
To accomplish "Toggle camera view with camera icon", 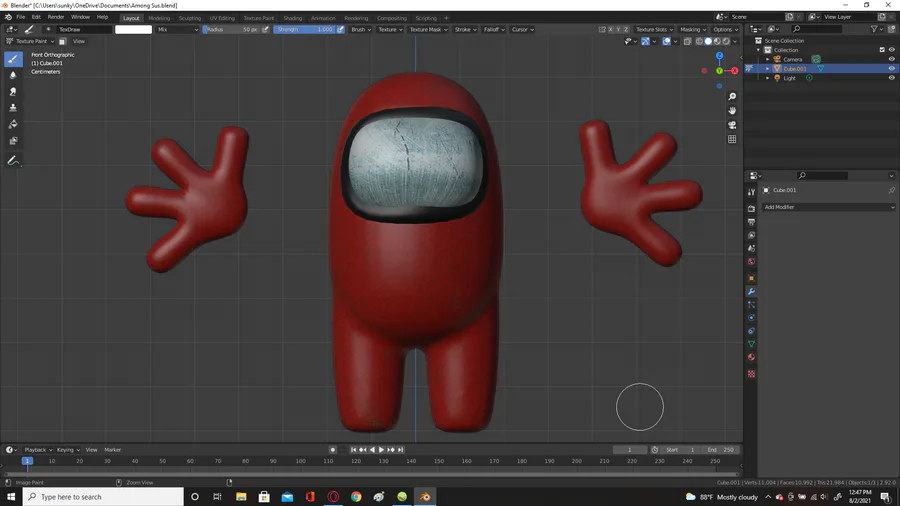I will click(732, 125).
